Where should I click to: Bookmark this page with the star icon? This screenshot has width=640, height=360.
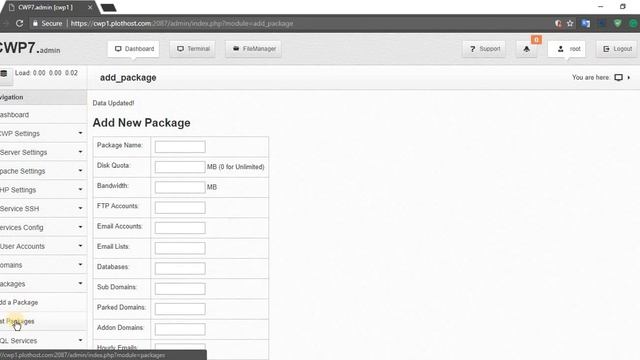570,23
